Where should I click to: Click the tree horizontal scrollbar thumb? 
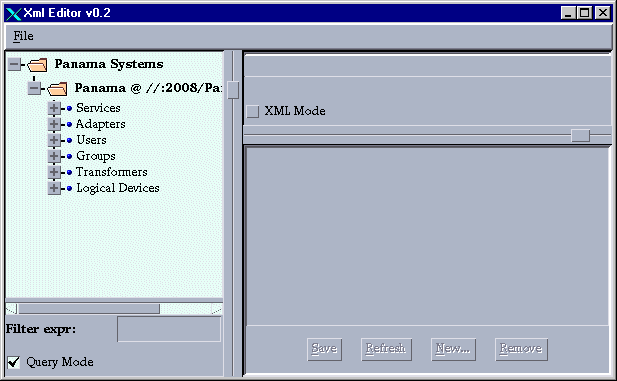coord(89,309)
